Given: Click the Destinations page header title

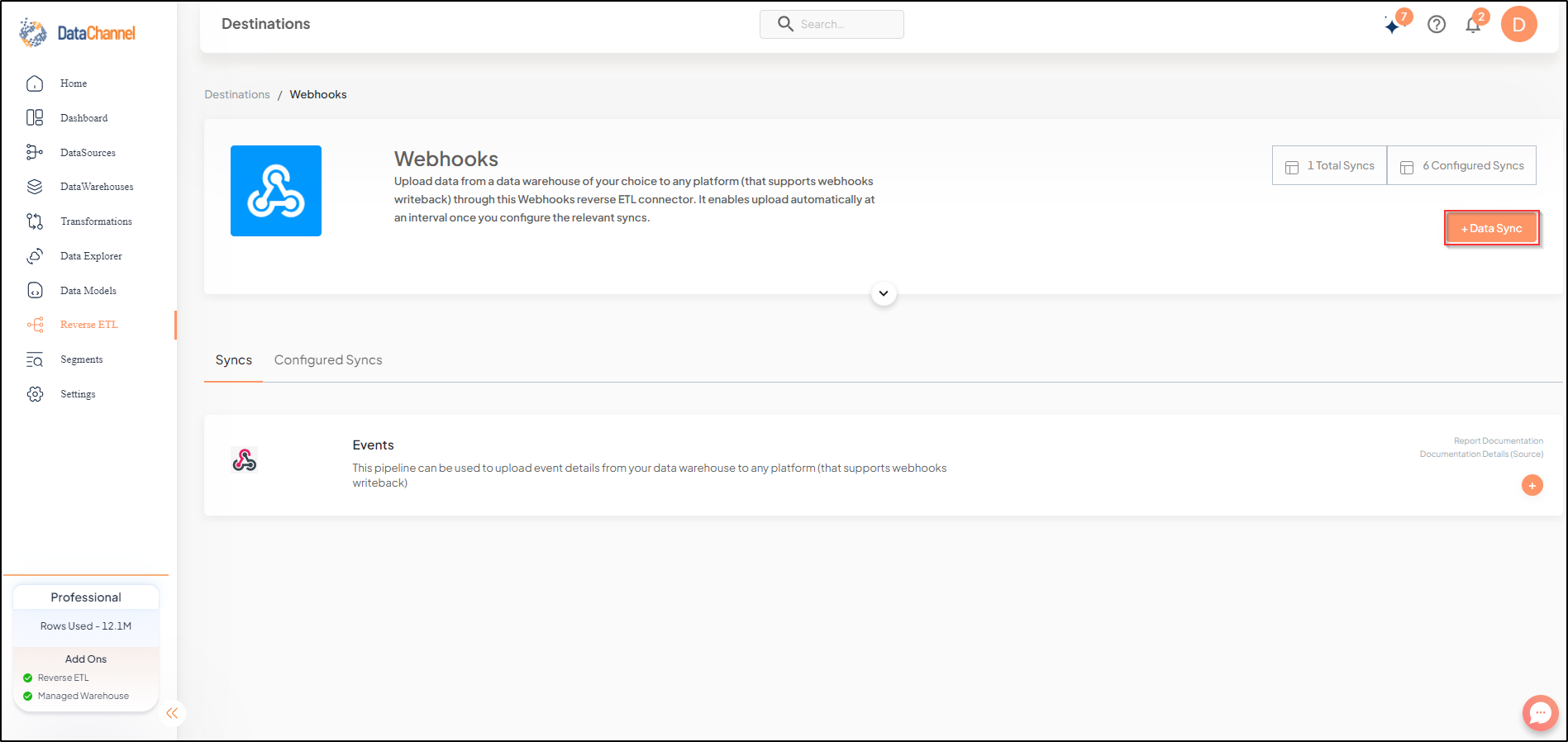Looking at the screenshot, I should coord(266,24).
